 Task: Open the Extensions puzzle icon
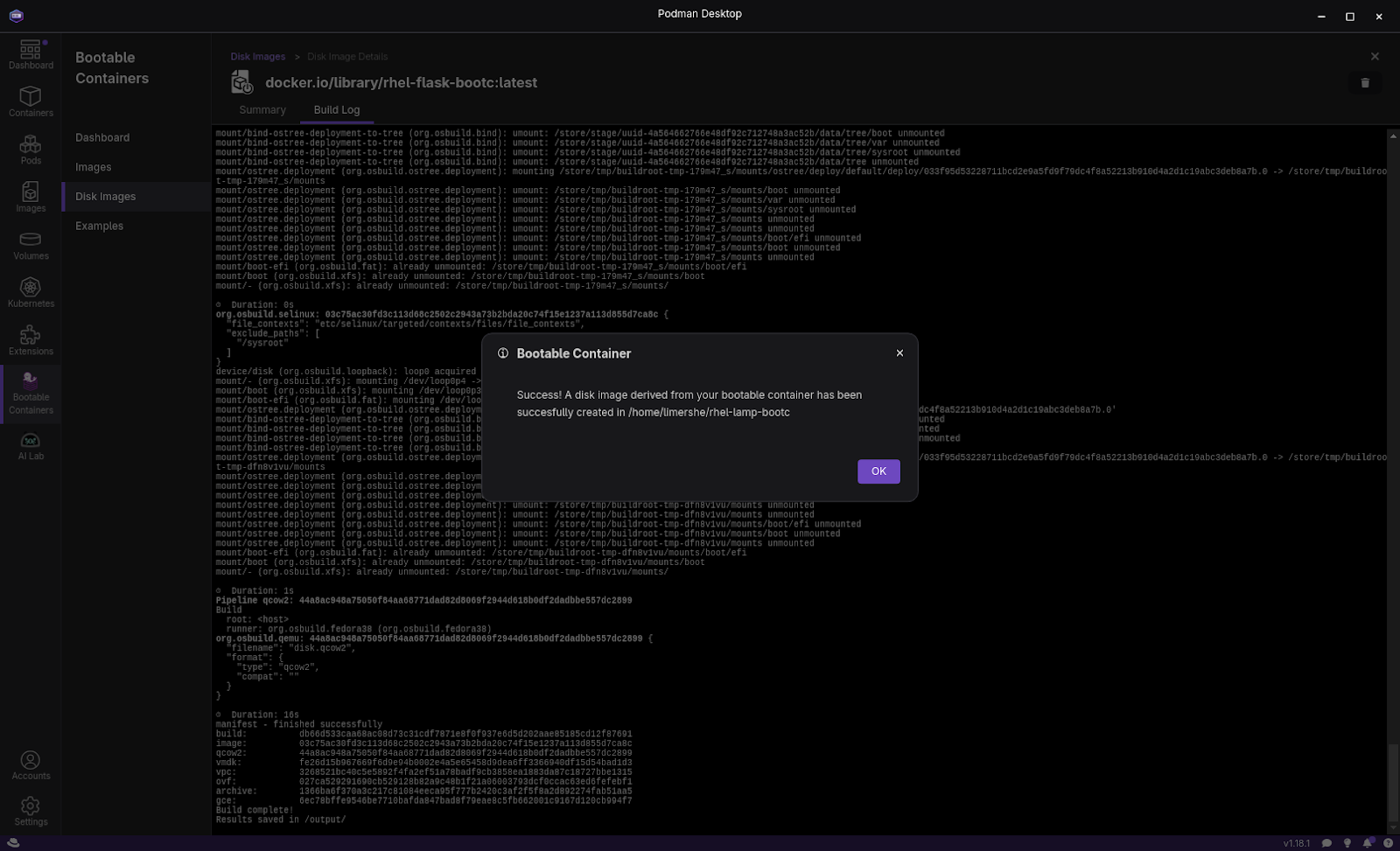[31, 340]
